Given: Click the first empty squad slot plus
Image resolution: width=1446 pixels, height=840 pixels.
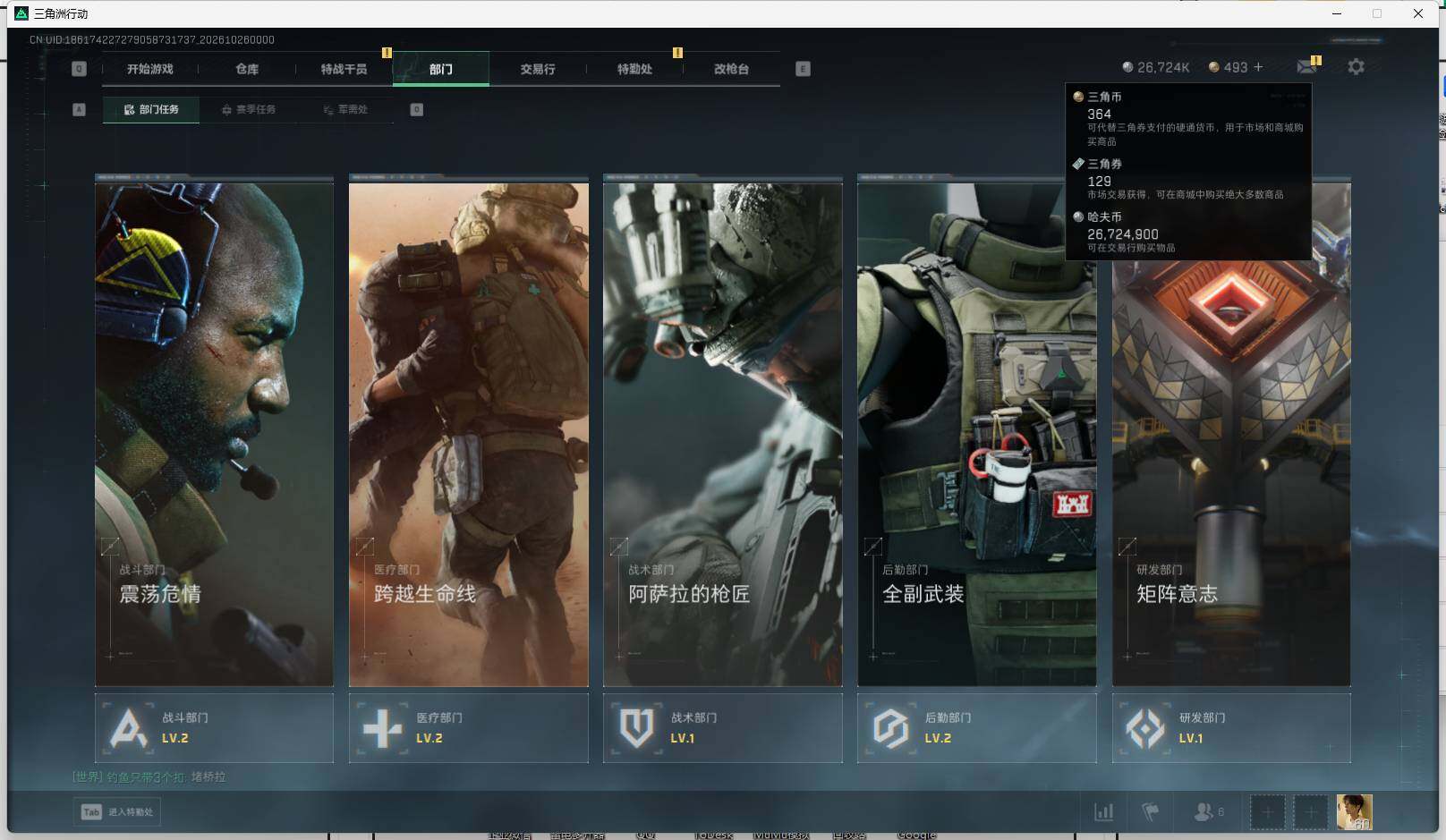Looking at the screenshot, I should point(1267,811).
